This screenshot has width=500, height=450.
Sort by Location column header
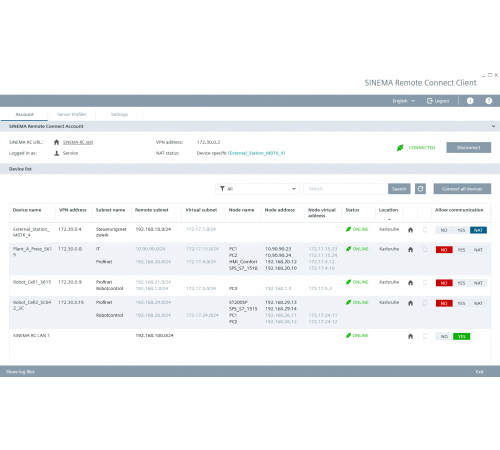pyautogui.click(x=388, y=210)
